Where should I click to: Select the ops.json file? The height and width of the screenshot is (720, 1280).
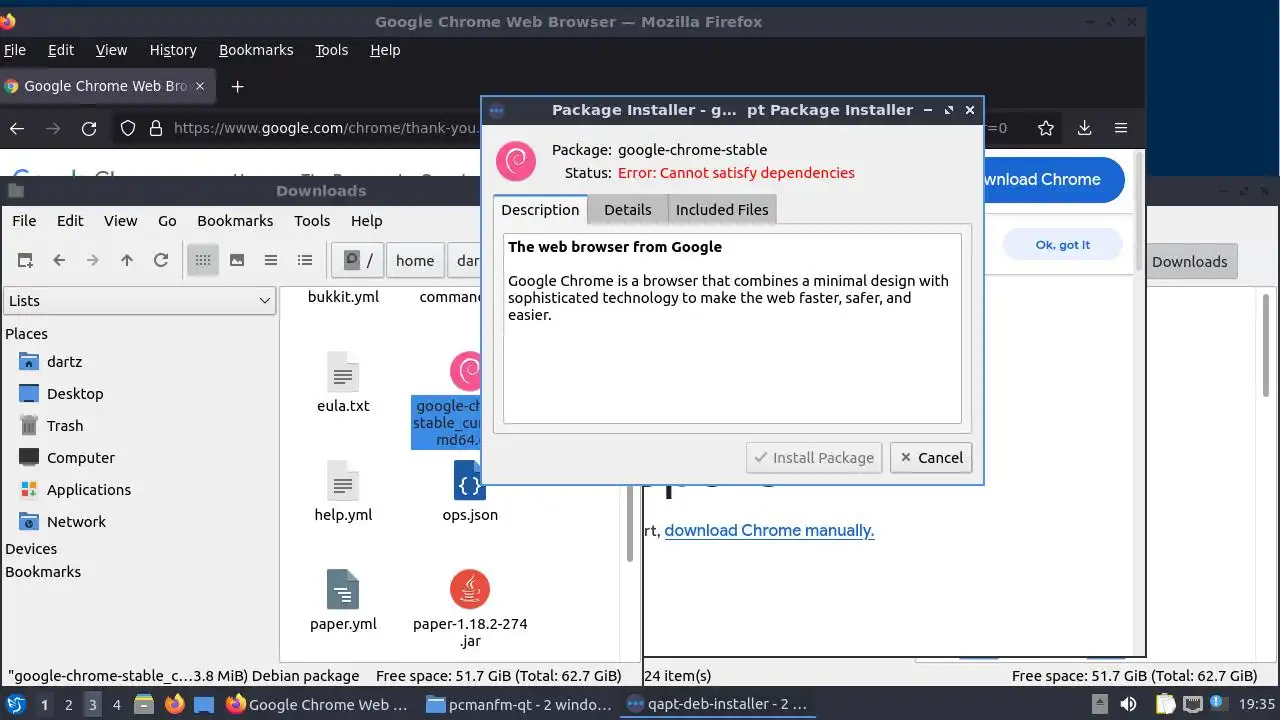point(469,492)
